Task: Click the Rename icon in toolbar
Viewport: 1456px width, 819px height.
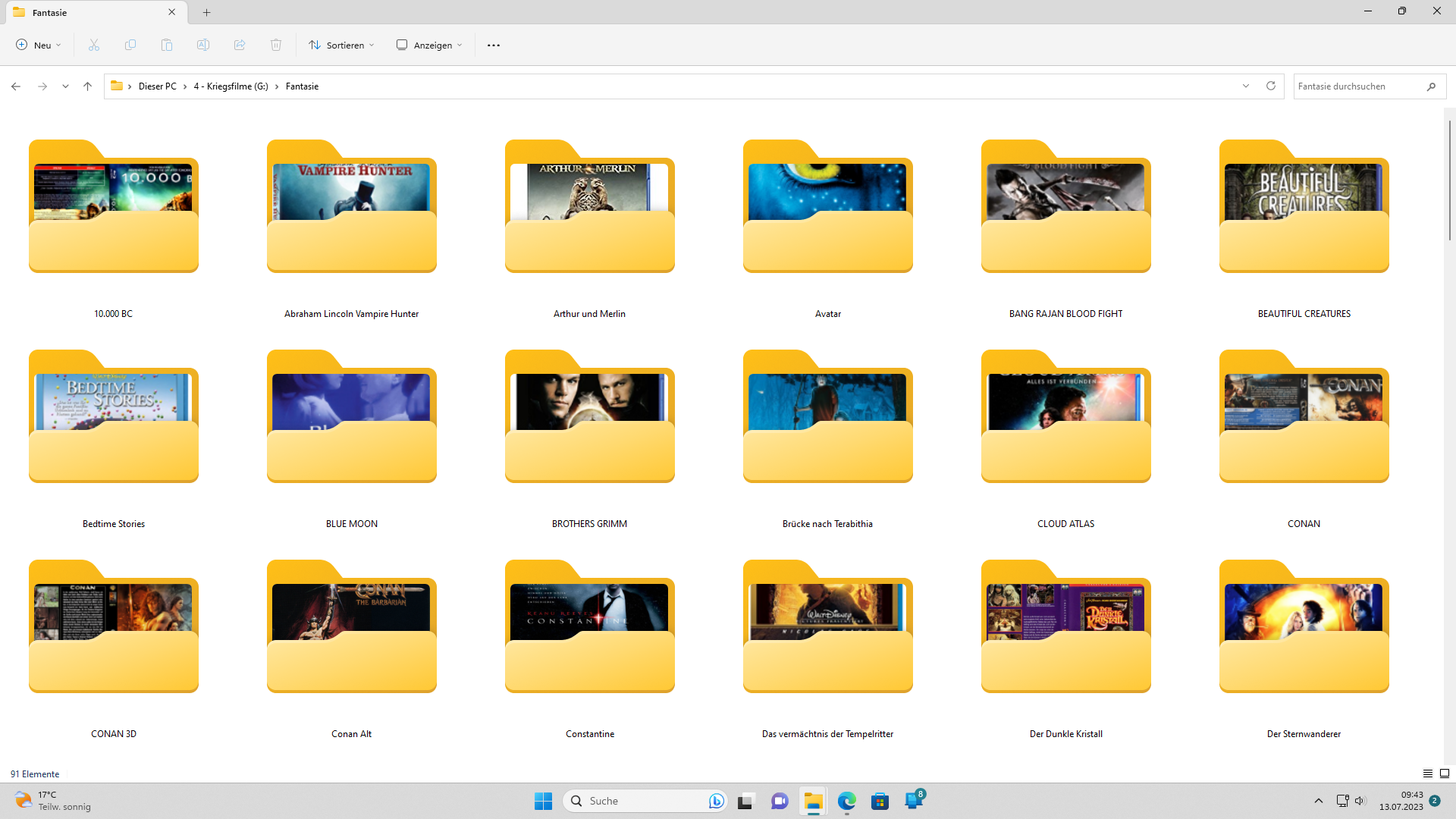Action: point(203,45)
